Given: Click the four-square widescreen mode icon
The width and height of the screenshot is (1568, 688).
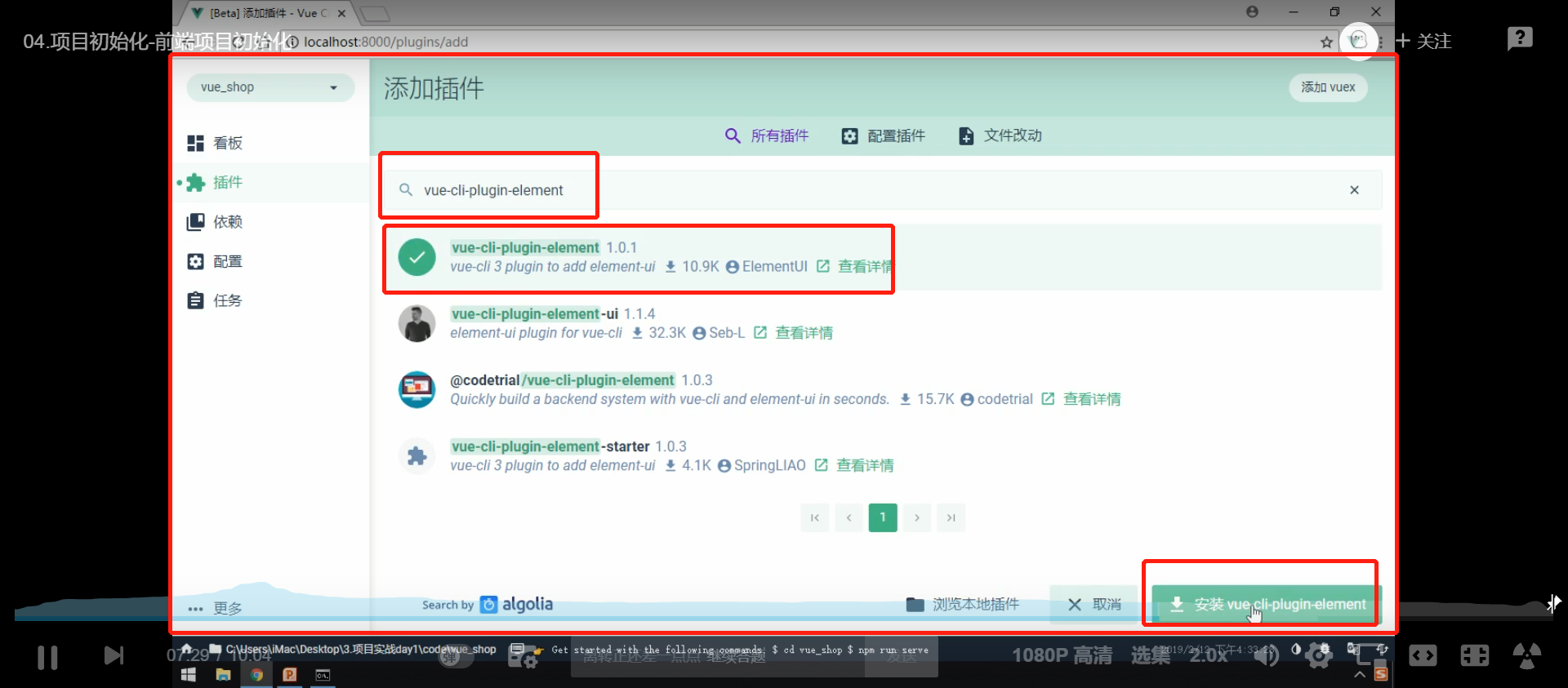Looking at the screenshot, I should [x=1475, y=655].
